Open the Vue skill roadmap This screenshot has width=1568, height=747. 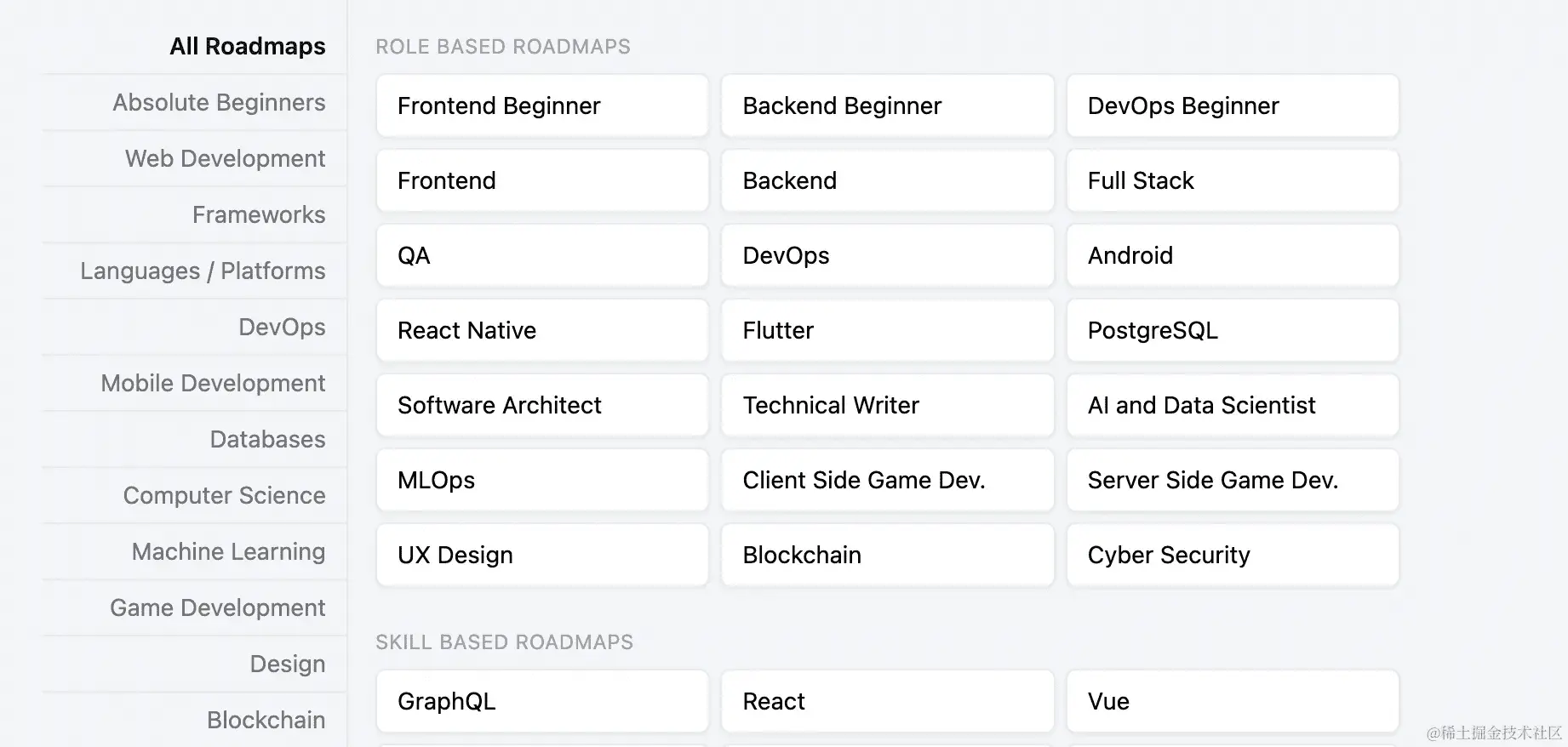[1233, 701]
